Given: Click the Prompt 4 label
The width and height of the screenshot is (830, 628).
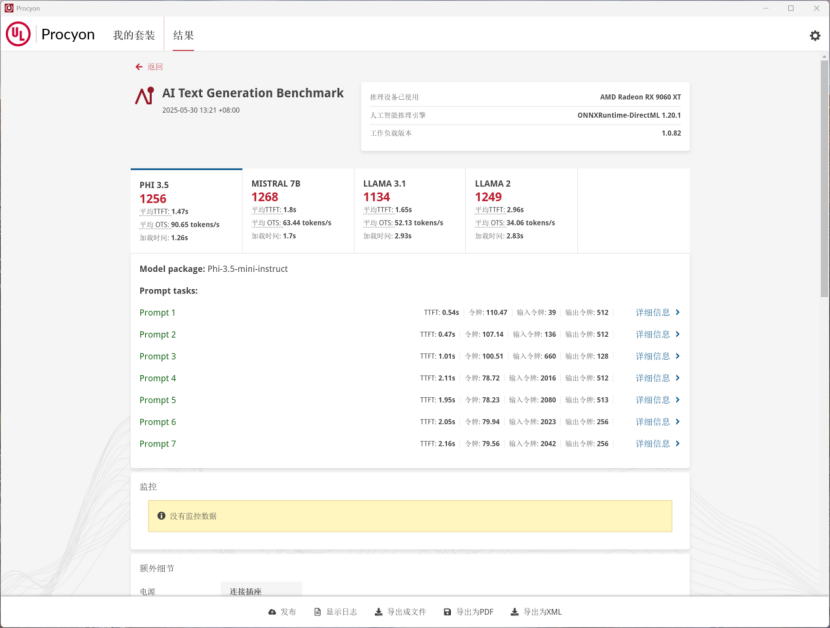Looking at the screenshot, I should coord(157,378).
